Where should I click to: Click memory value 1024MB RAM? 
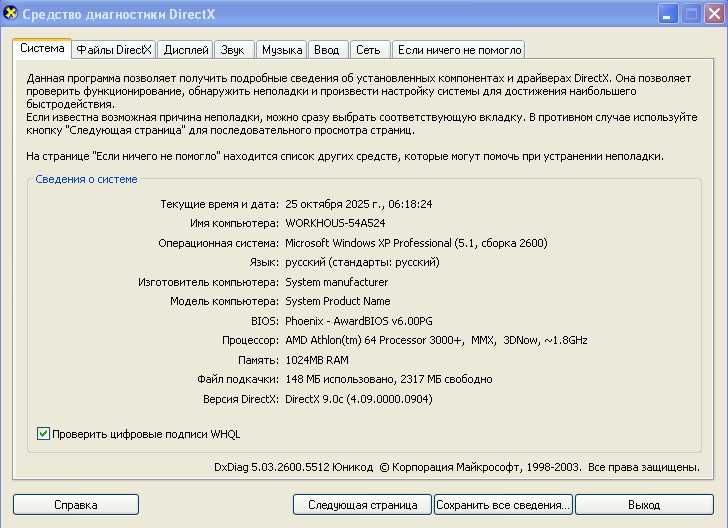317,360
